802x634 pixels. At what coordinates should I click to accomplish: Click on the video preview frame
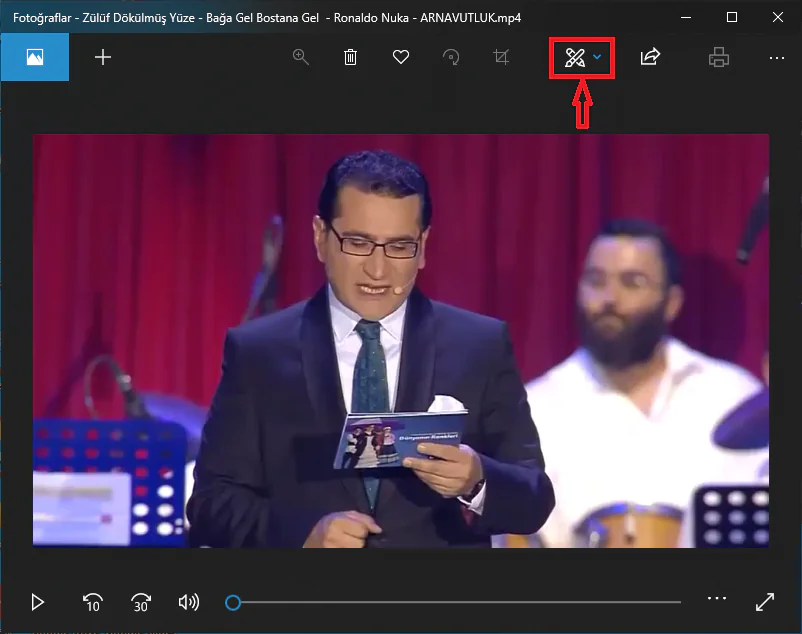401,341
